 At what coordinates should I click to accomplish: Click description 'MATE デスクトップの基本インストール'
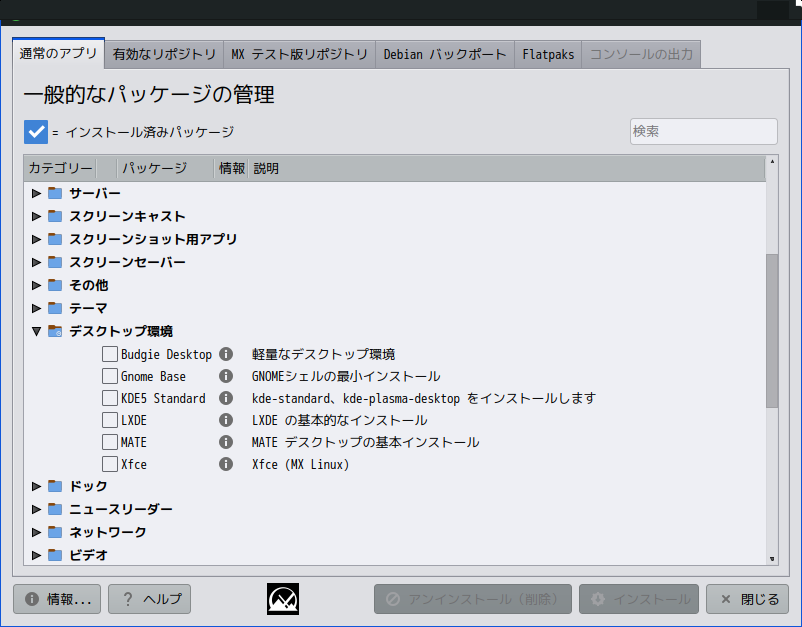point(365,442)
